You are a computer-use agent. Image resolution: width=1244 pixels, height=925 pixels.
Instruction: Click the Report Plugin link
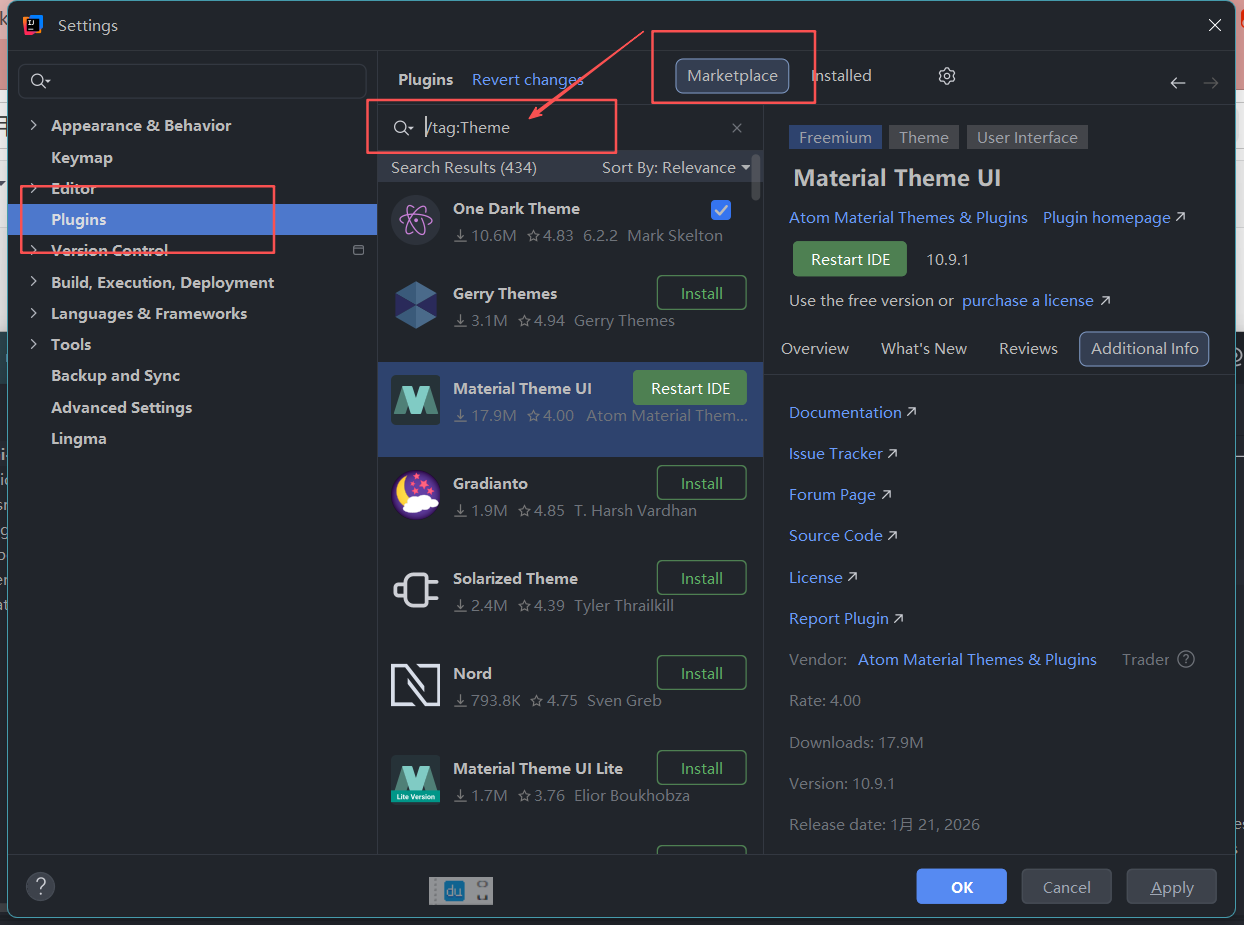846,618
